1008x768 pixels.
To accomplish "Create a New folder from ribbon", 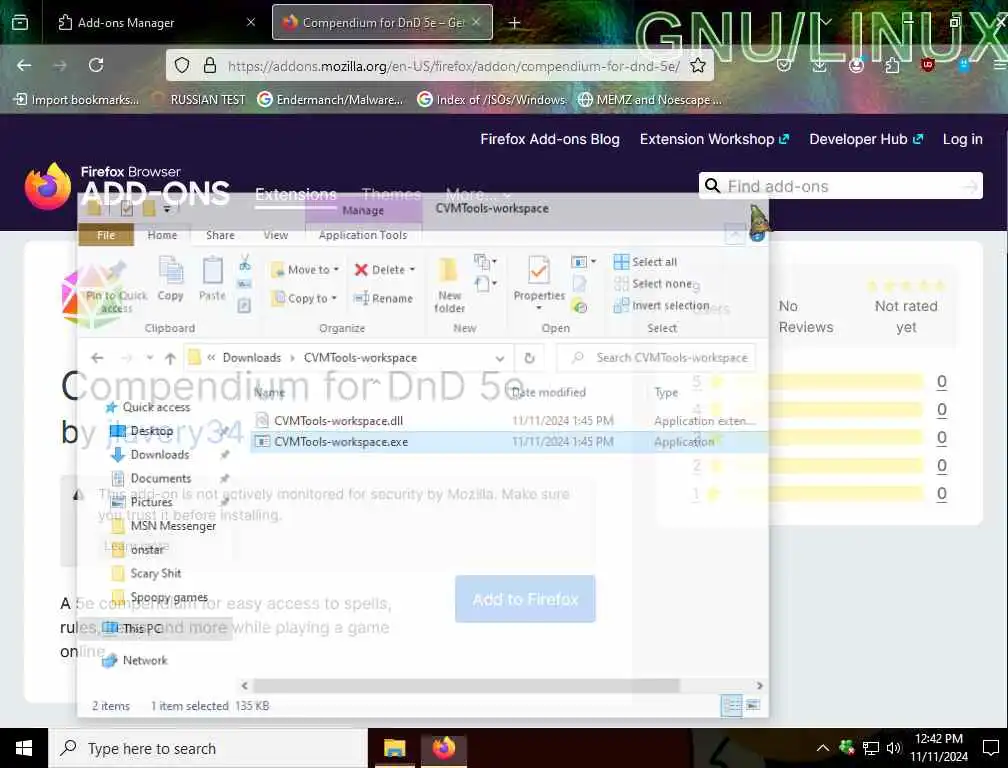I will (449, 285).
